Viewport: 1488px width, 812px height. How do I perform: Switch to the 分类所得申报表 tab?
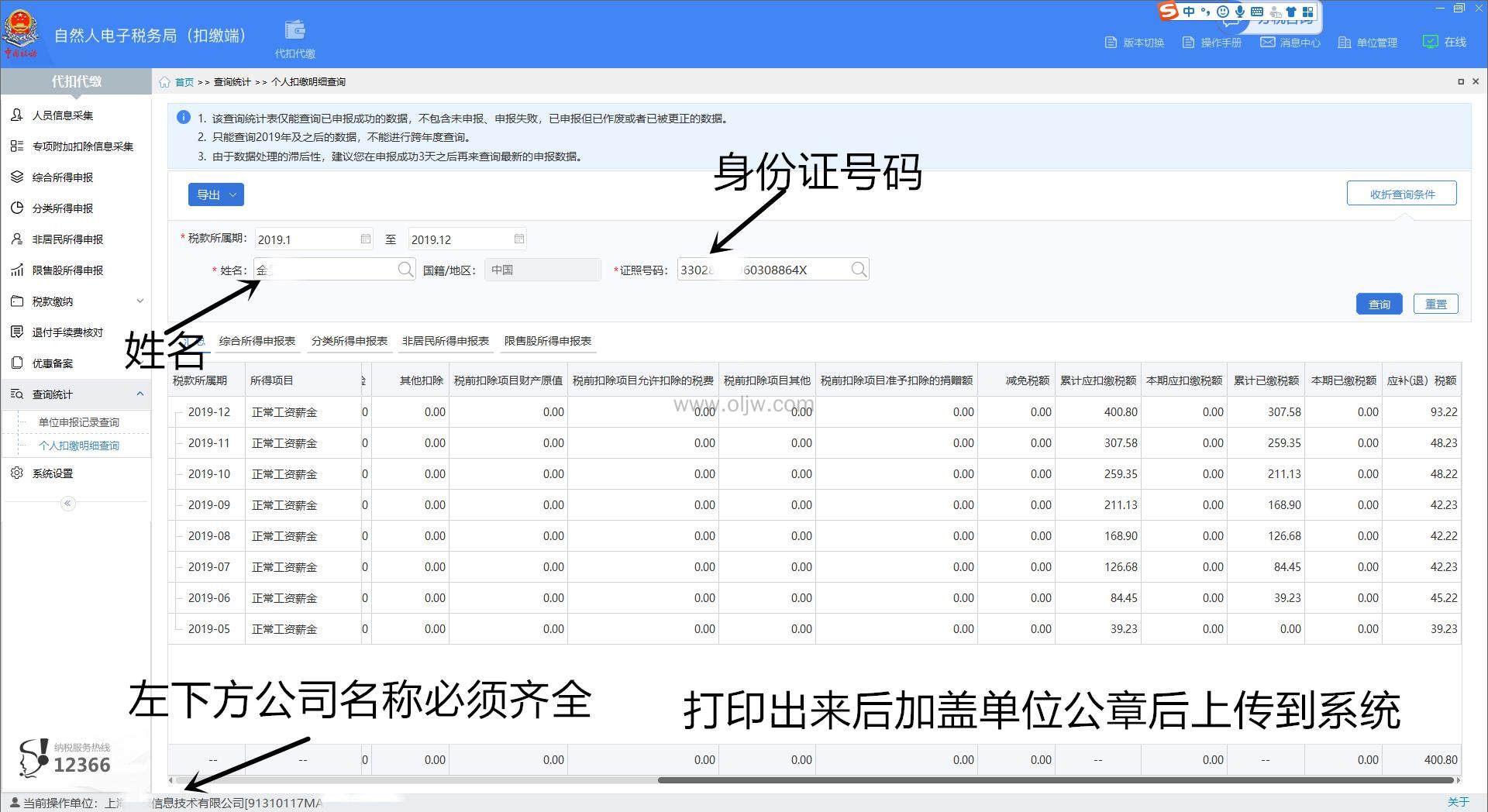349,341
